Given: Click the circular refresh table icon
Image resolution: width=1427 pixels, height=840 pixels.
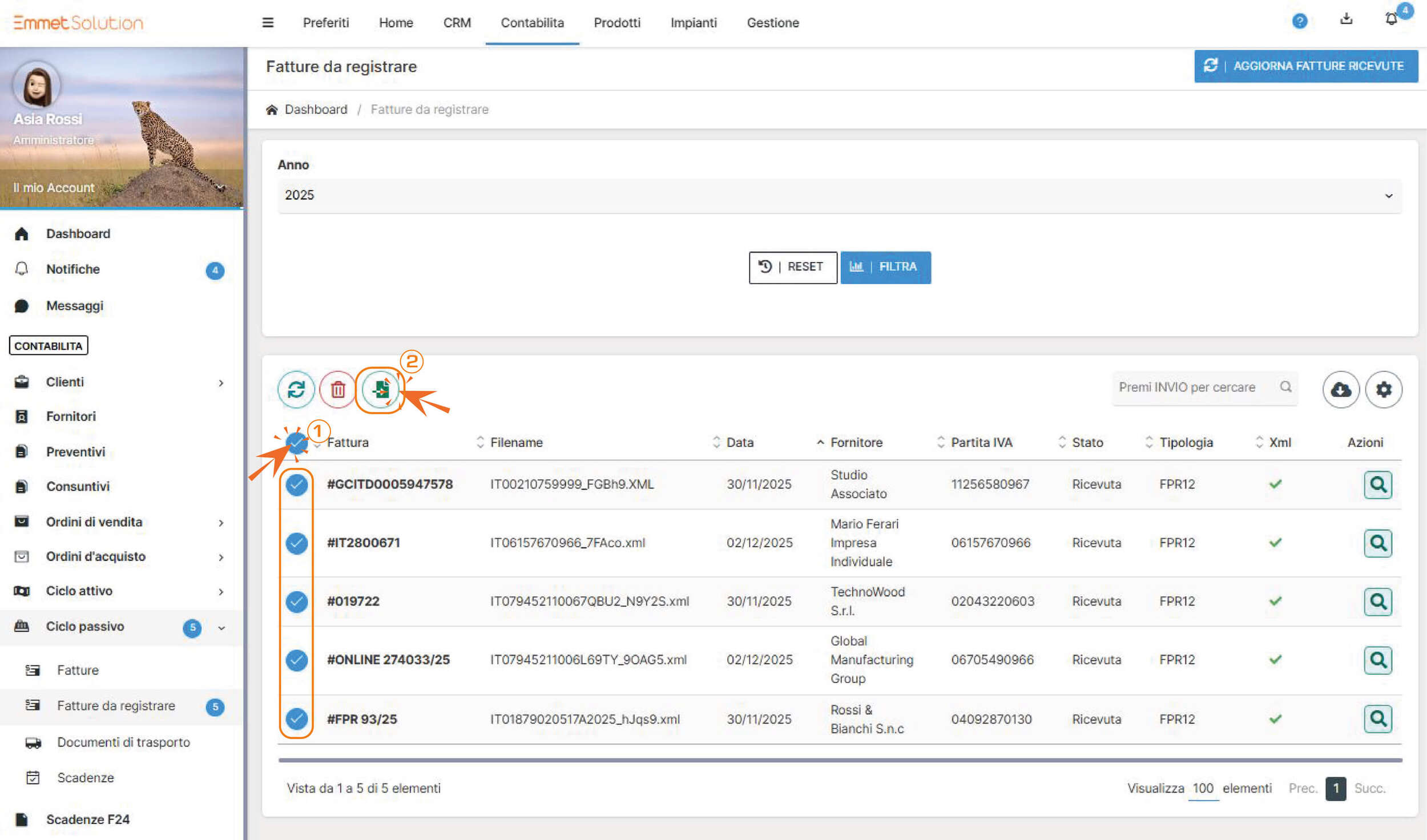Looking at the screenshot, I should pos(296,390).
